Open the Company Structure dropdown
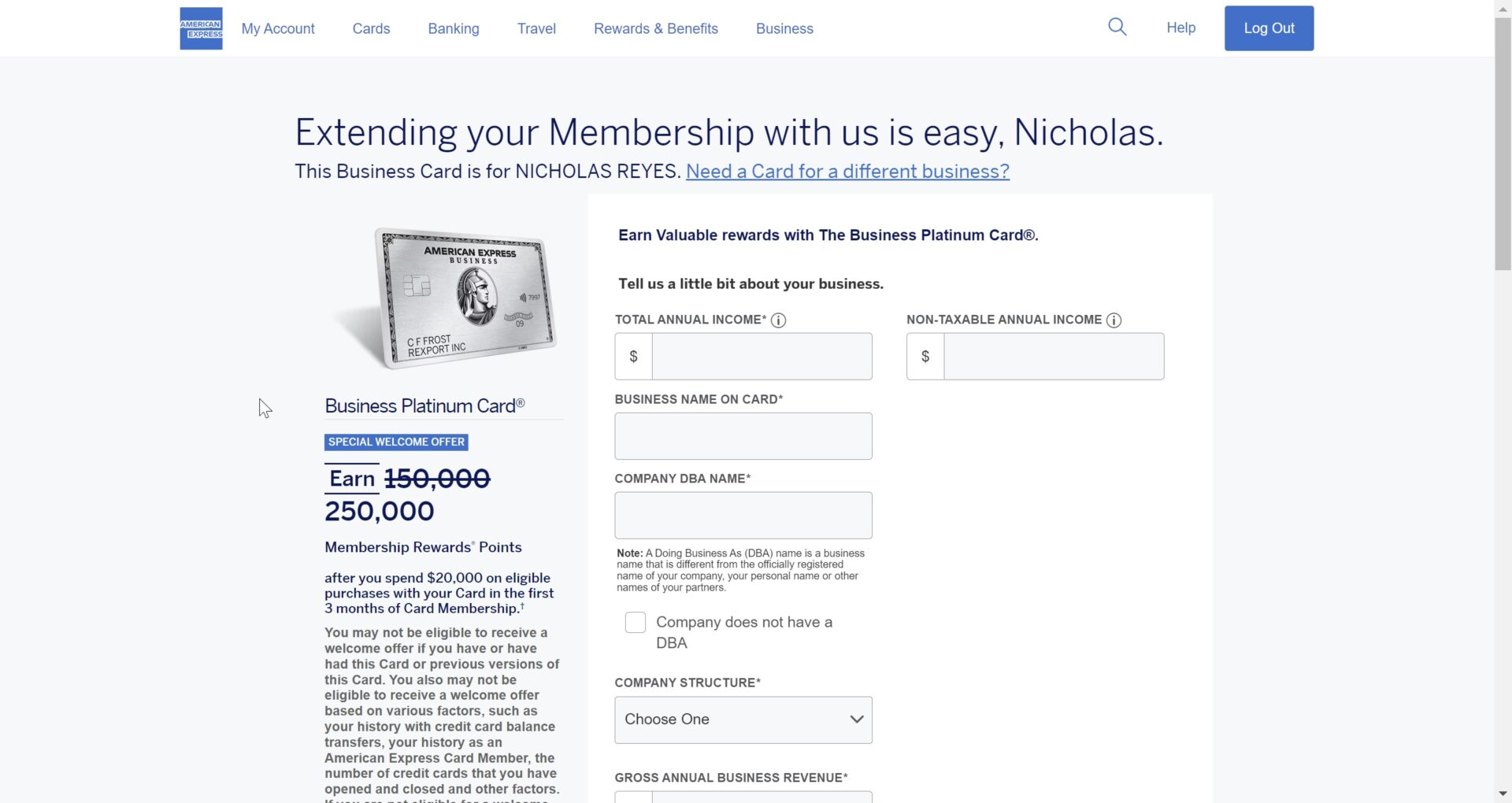The height and width of the screenshot is (803, 1512). pyautogui.click(x=743, y=719)
